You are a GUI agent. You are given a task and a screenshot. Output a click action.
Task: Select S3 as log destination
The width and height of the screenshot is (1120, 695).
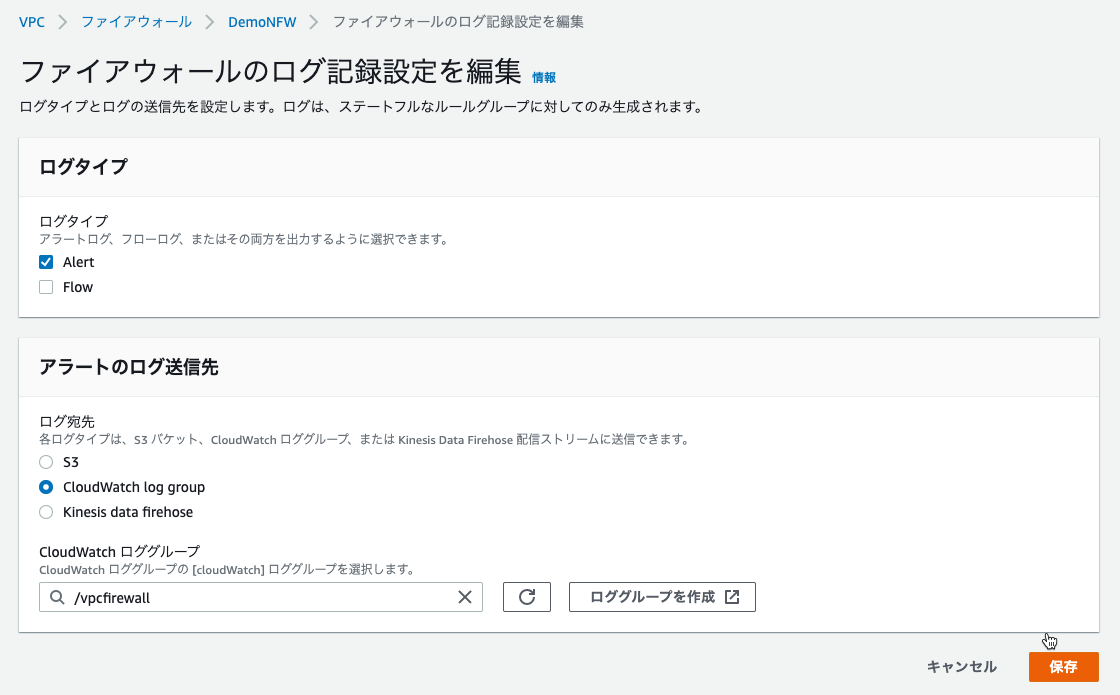[46, 462]
